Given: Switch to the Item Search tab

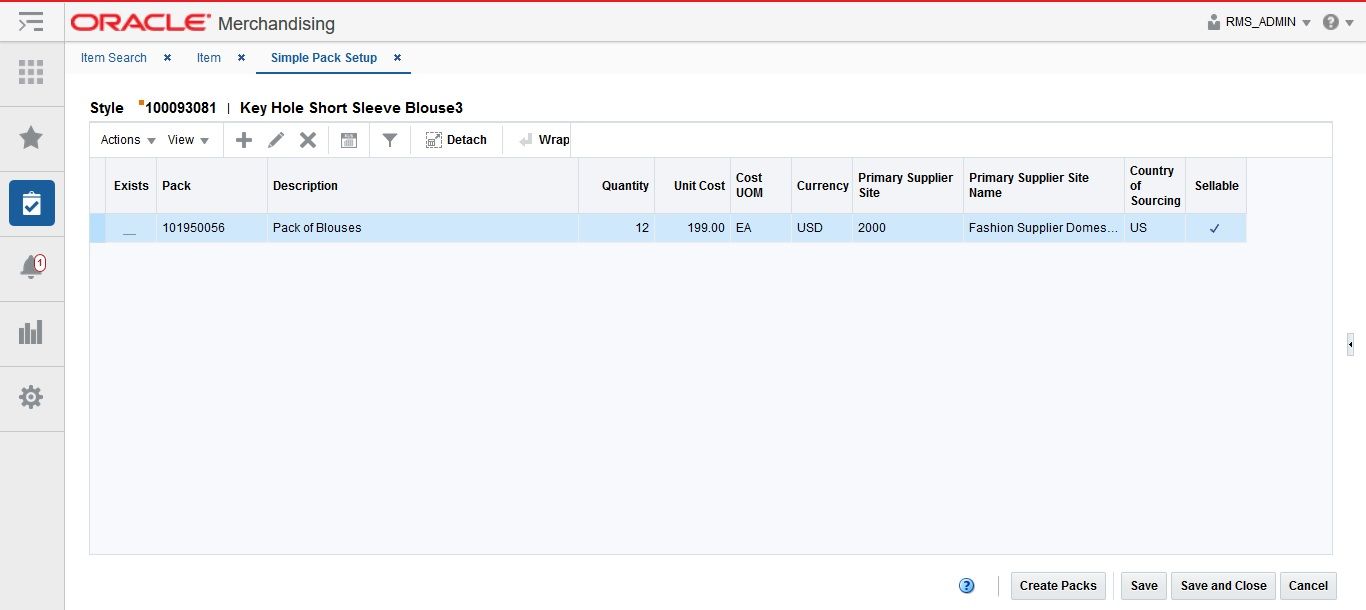Looking at the screenshot, I should click(x=113, y=58).
